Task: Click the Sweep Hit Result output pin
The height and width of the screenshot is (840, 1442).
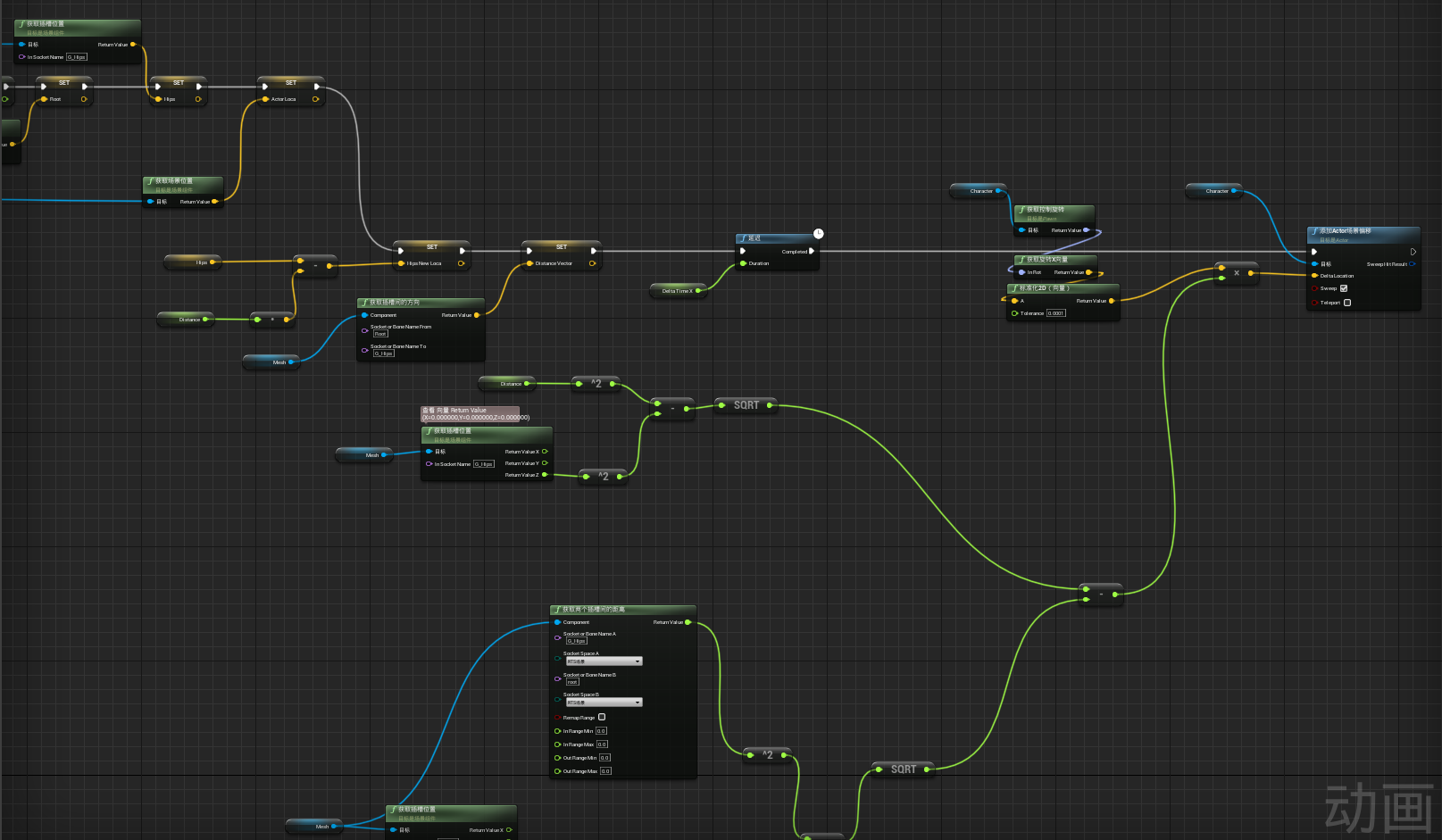Action: pos(1412,263)
